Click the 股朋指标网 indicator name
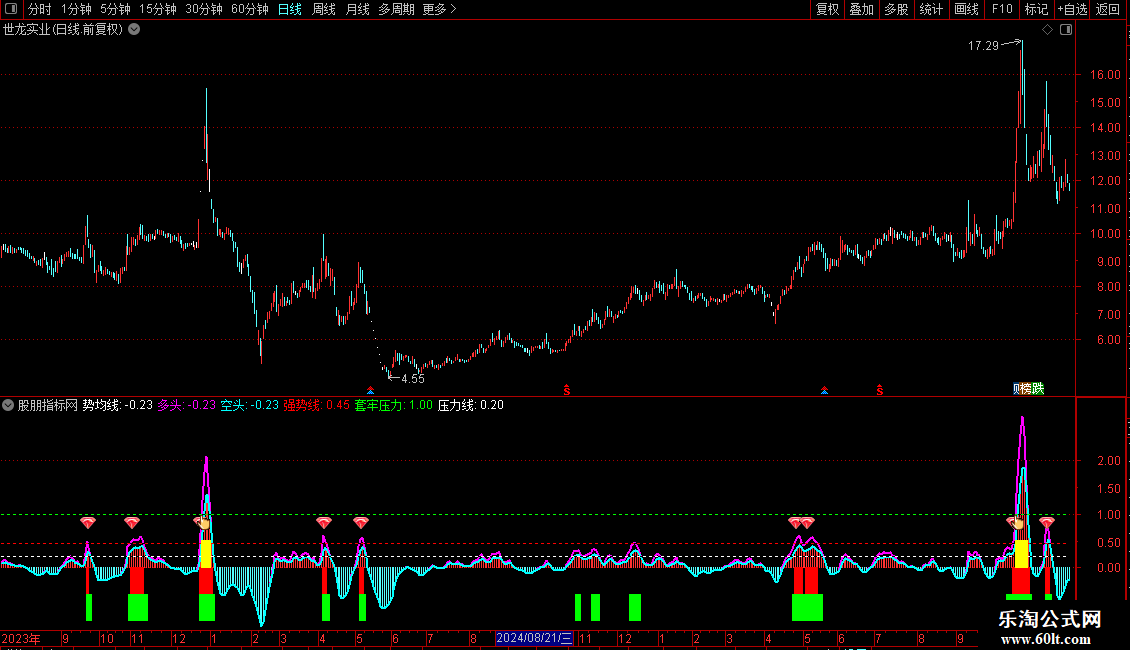The width and height of the screenshot is (1130, 650). 48,406
